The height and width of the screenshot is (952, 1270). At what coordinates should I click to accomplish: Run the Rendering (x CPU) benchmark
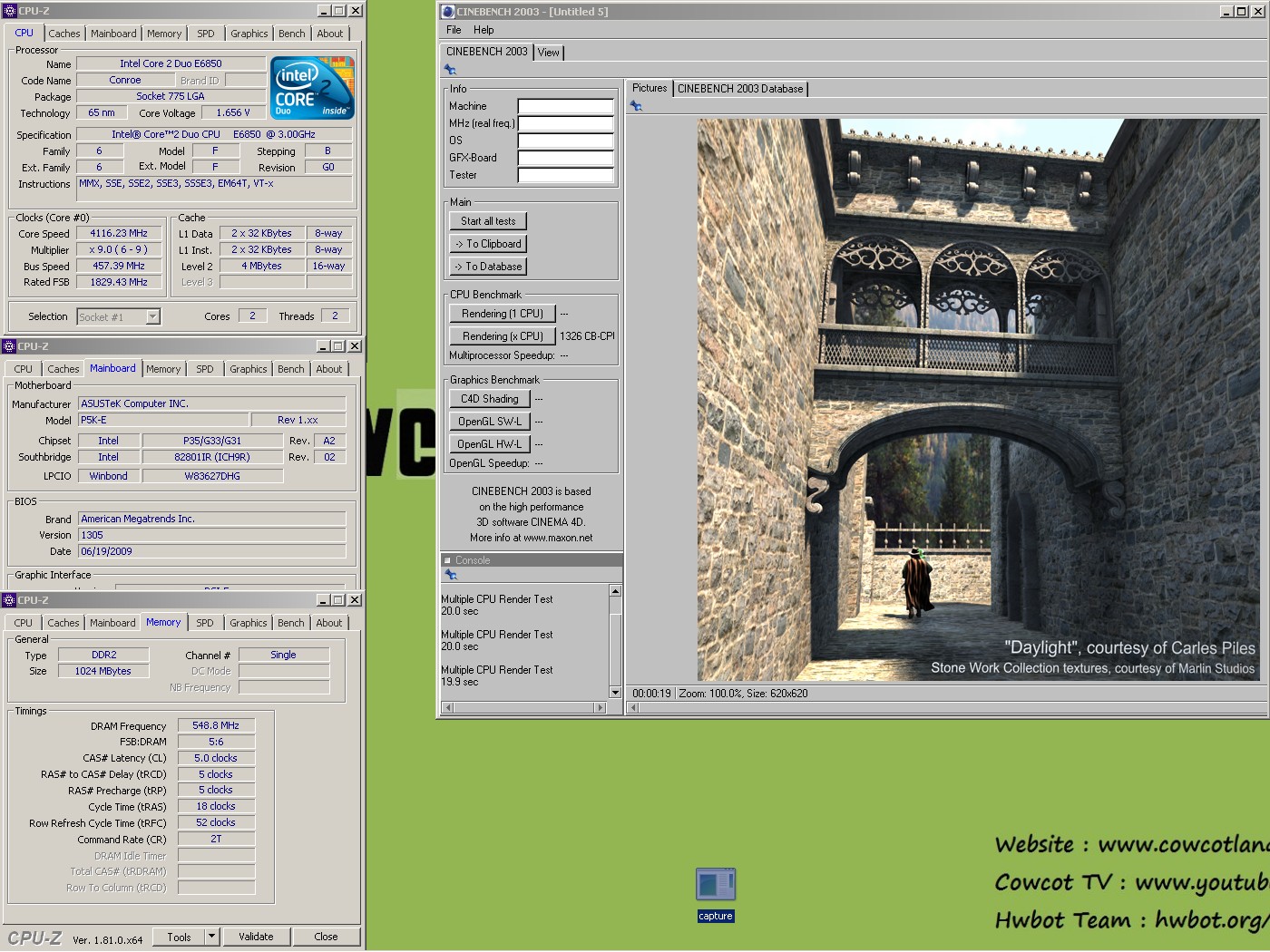(503, 336)
